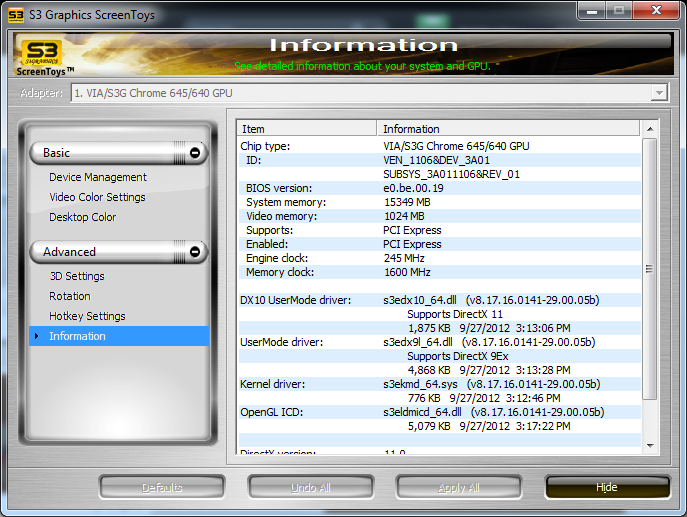This screenshot has height=517, width=687.
Task: Select OpenGL ICD s3eldmicd_64.dll row
Action: [439, 412]
